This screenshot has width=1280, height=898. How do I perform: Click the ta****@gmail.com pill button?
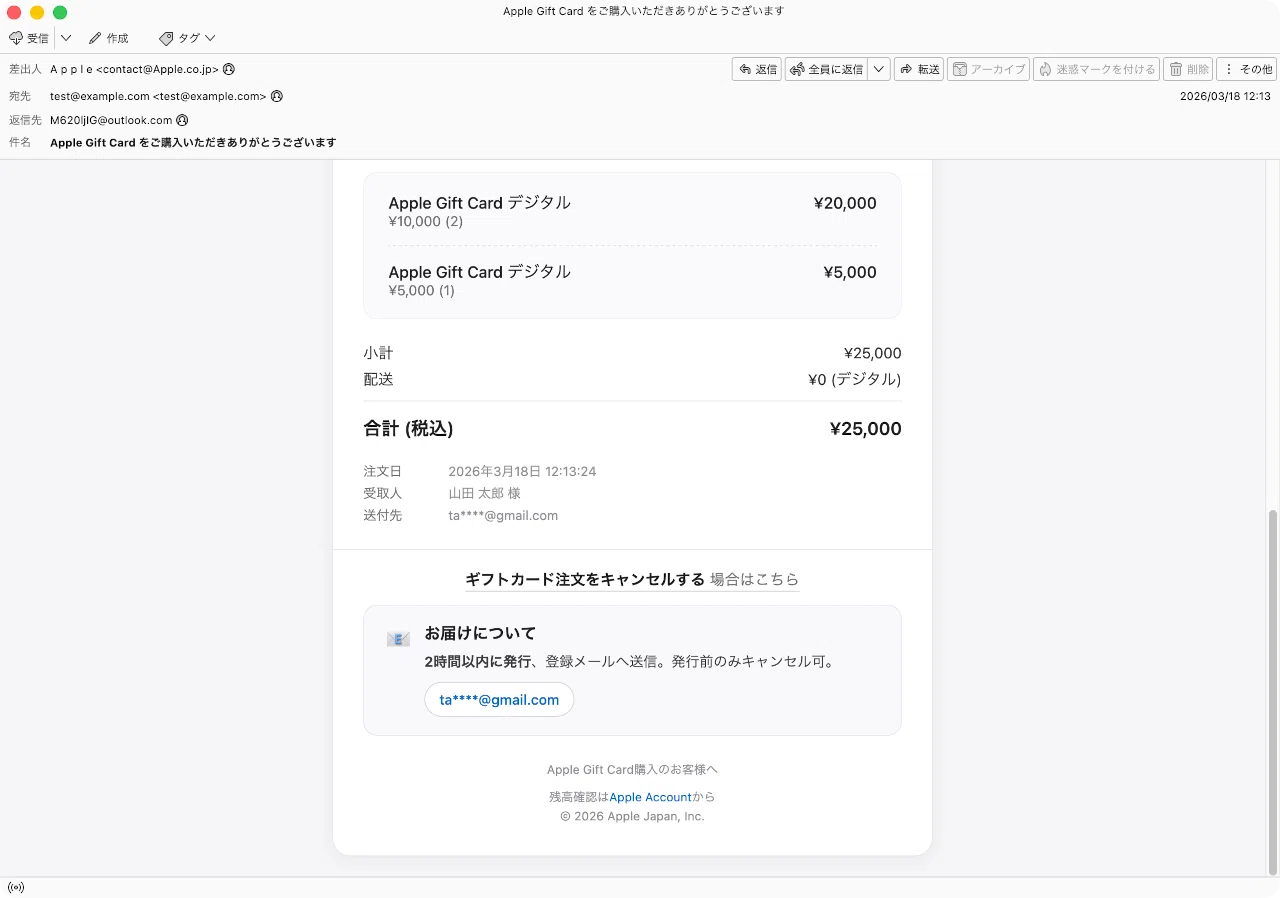[x=499, y=700]
